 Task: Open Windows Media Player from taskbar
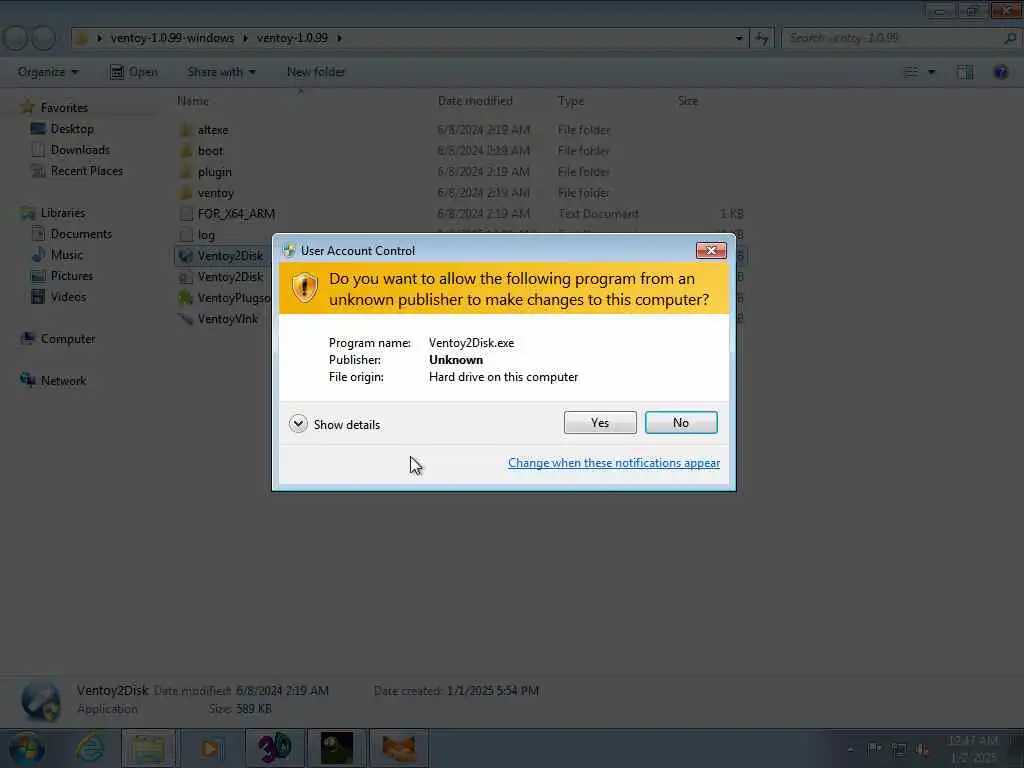(x=210, y=748)
